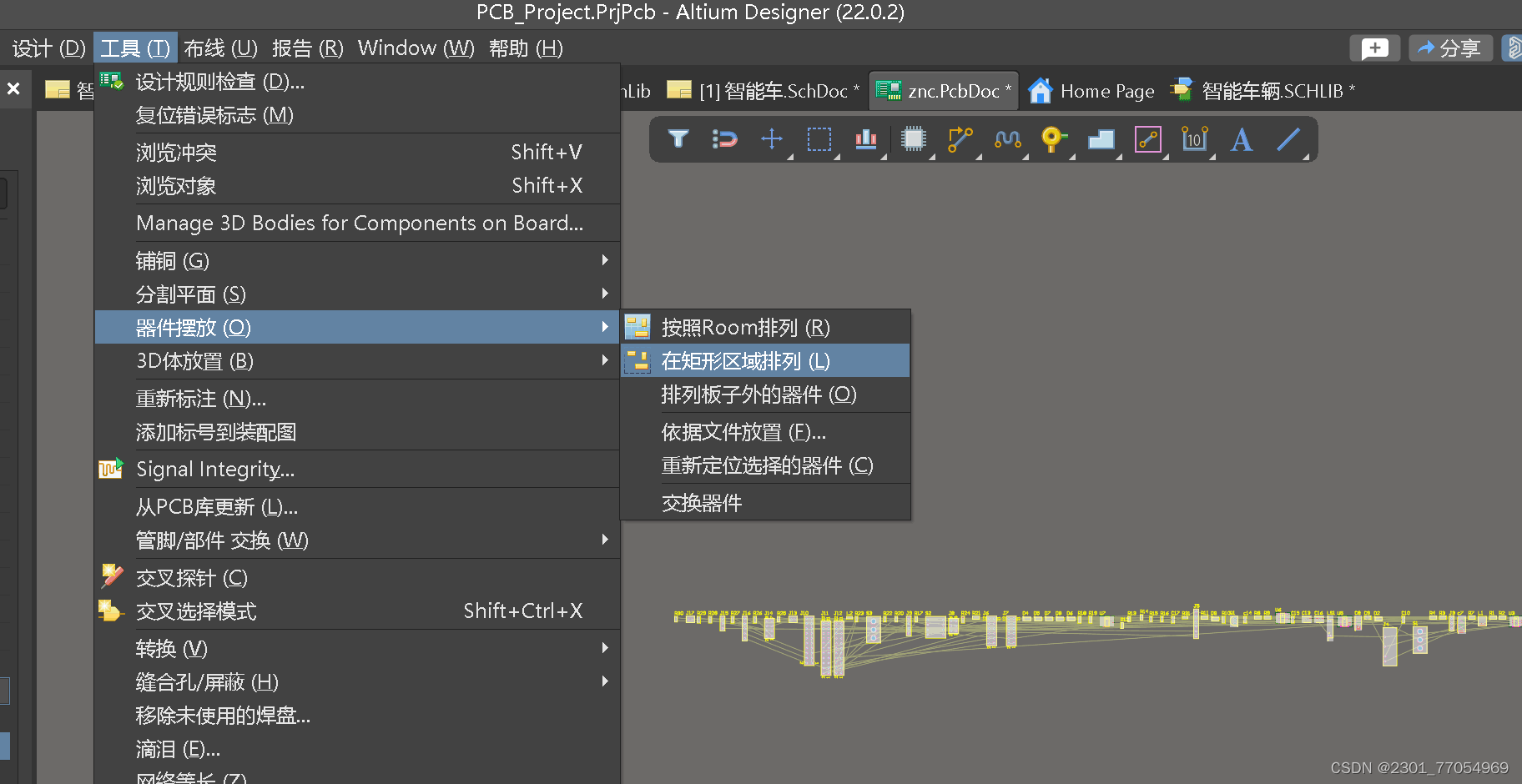Choose 滴泪 (E)... menu entry
1522x784 pixels.
click(x=357, y=749)
